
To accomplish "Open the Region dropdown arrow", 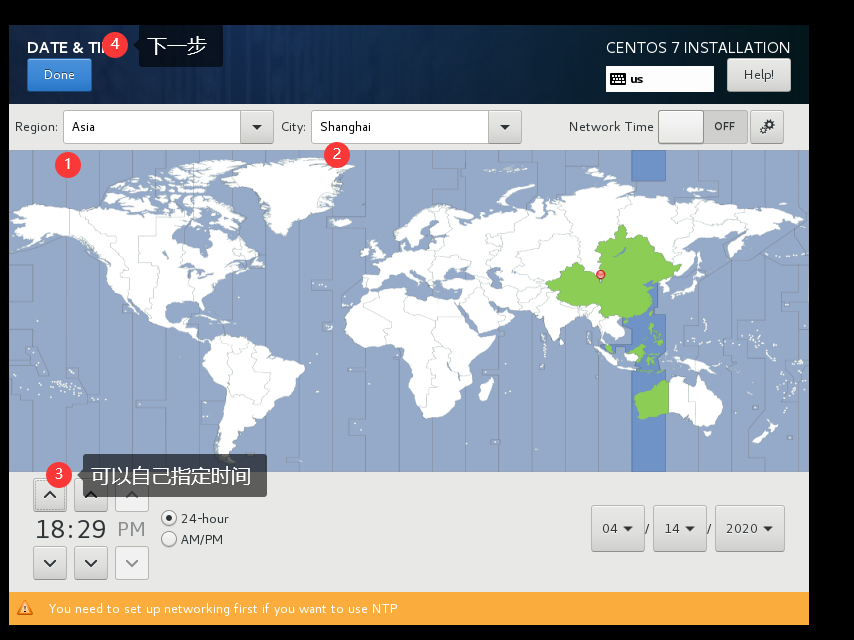I will pyautogui.click(x=257, y=127).
